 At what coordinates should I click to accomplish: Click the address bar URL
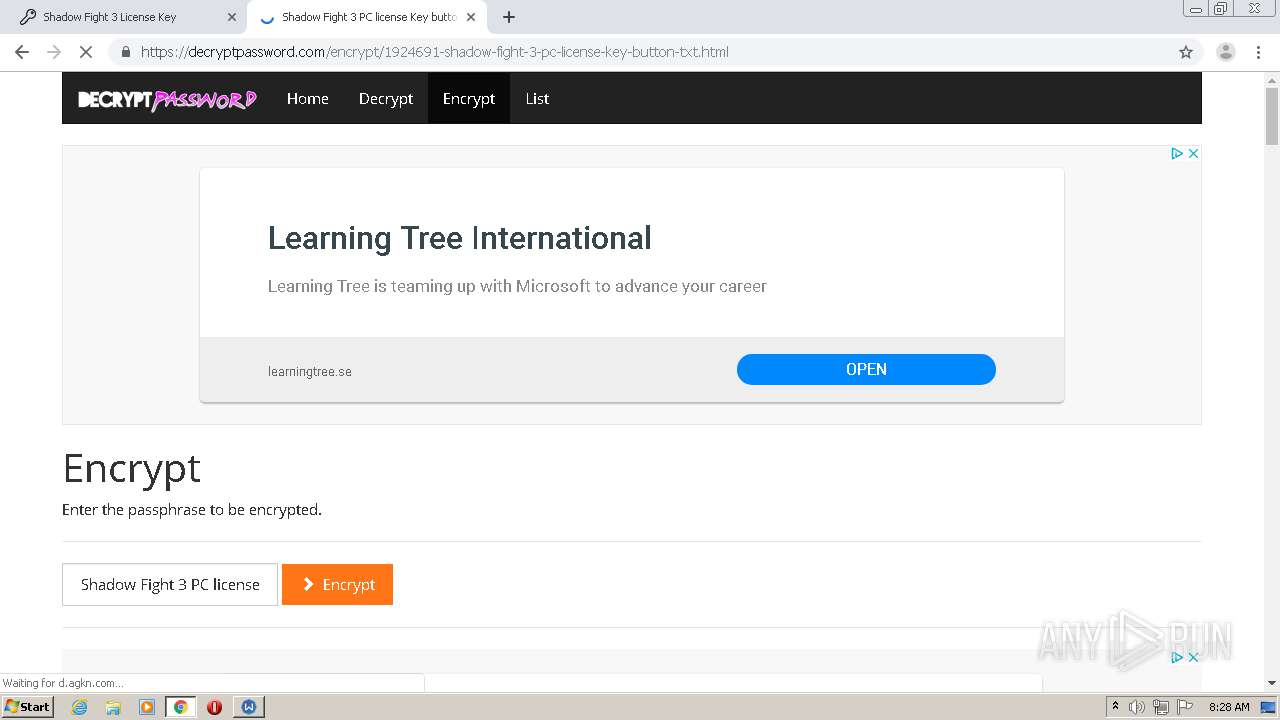pos(434,52)
